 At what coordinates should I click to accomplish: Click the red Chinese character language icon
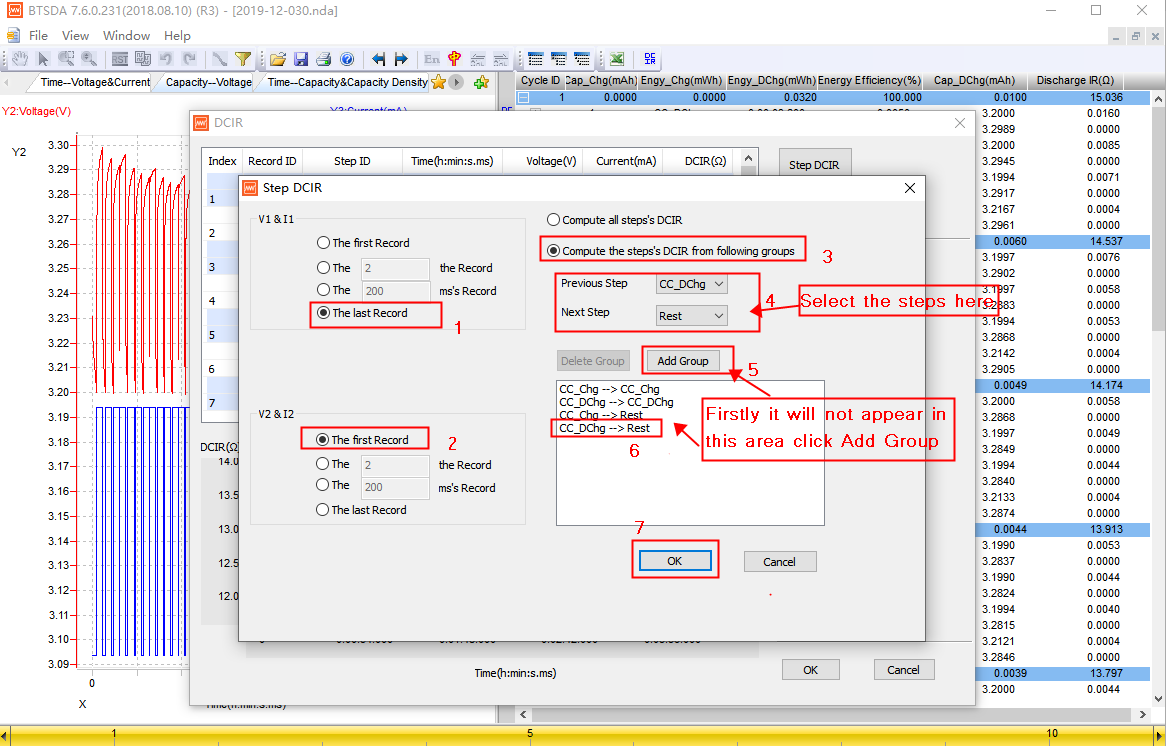pos(455,59)
